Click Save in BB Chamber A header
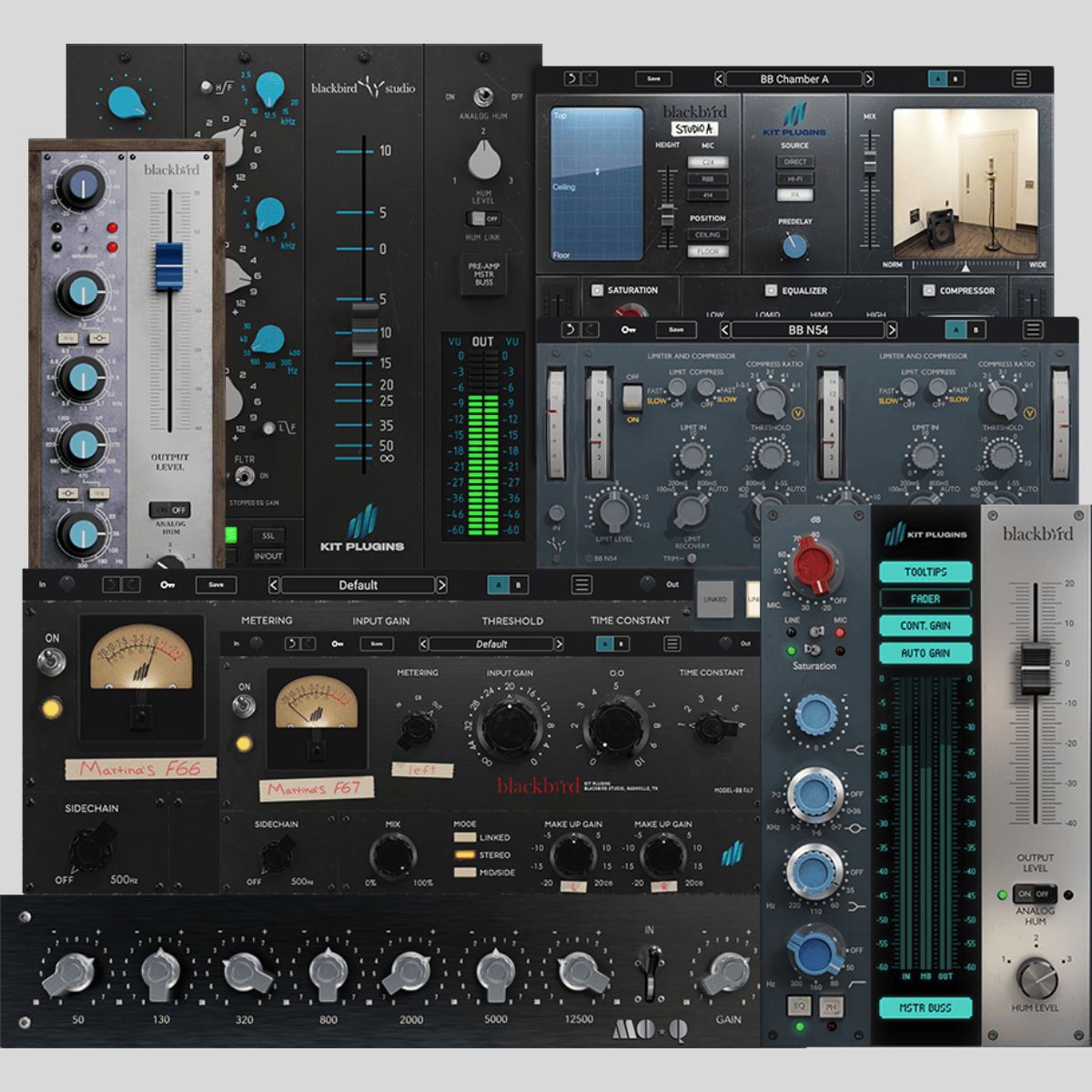Viewport: 1092px width, 1092px height. 653,79
